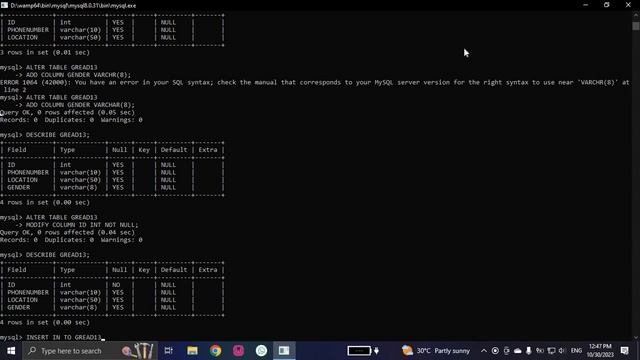Viewport: 640px width, 360px height.
Task: Click 'Query OK, 0 rows affected (0.05 sec)'
Action: coord(67,112)
